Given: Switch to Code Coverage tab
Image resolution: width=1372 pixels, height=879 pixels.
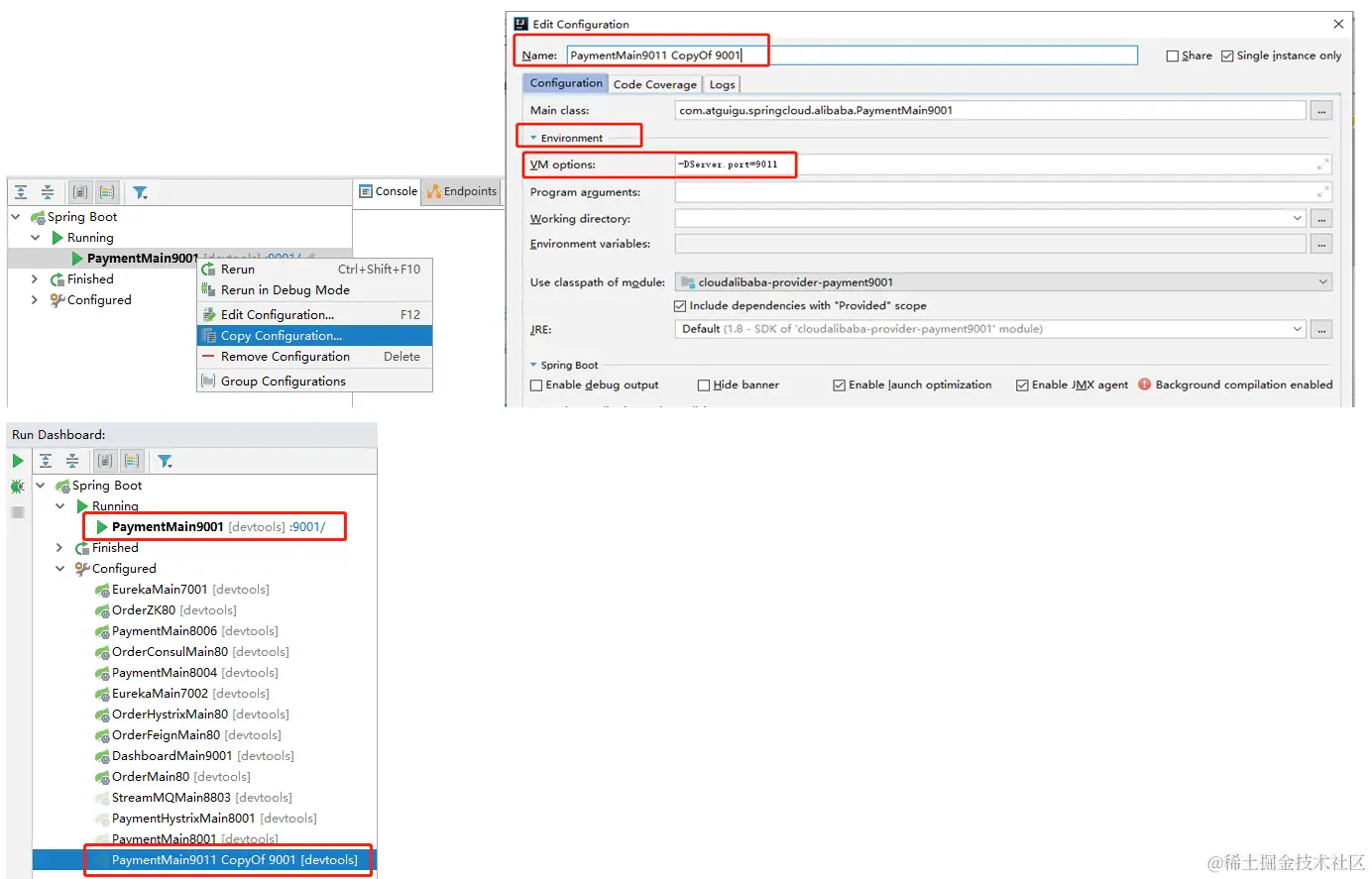Looking at the screenshot, I should (x=655, y=84).
